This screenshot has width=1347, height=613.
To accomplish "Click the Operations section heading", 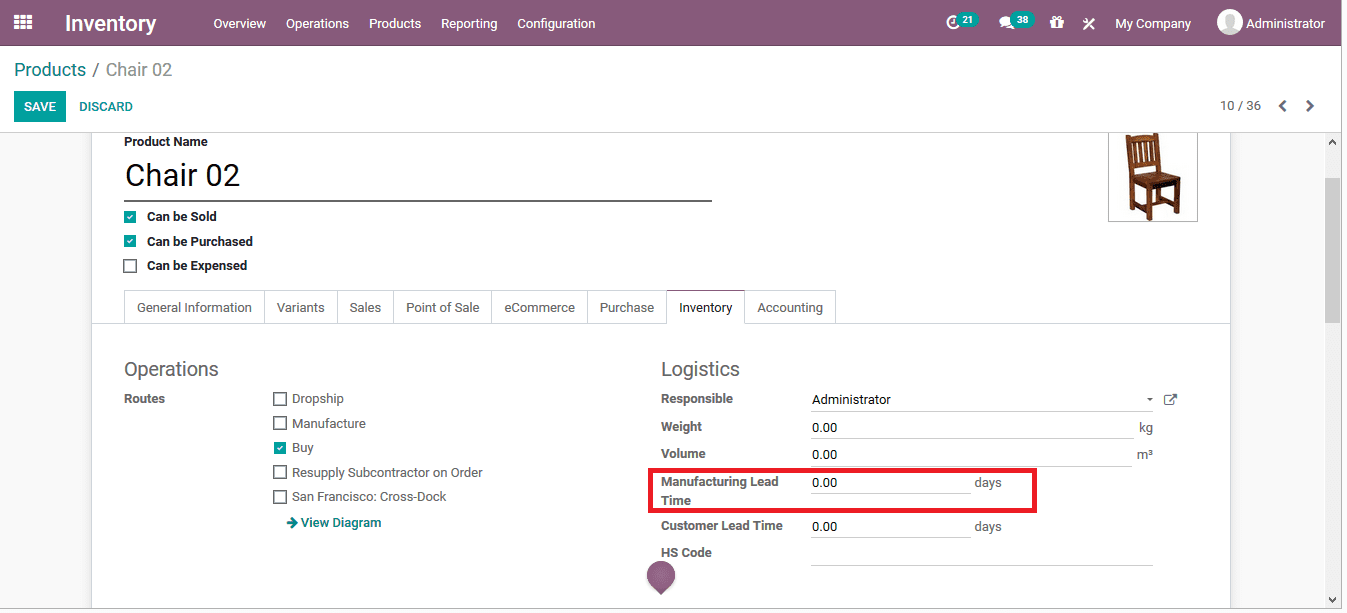I will pos(171,370).
